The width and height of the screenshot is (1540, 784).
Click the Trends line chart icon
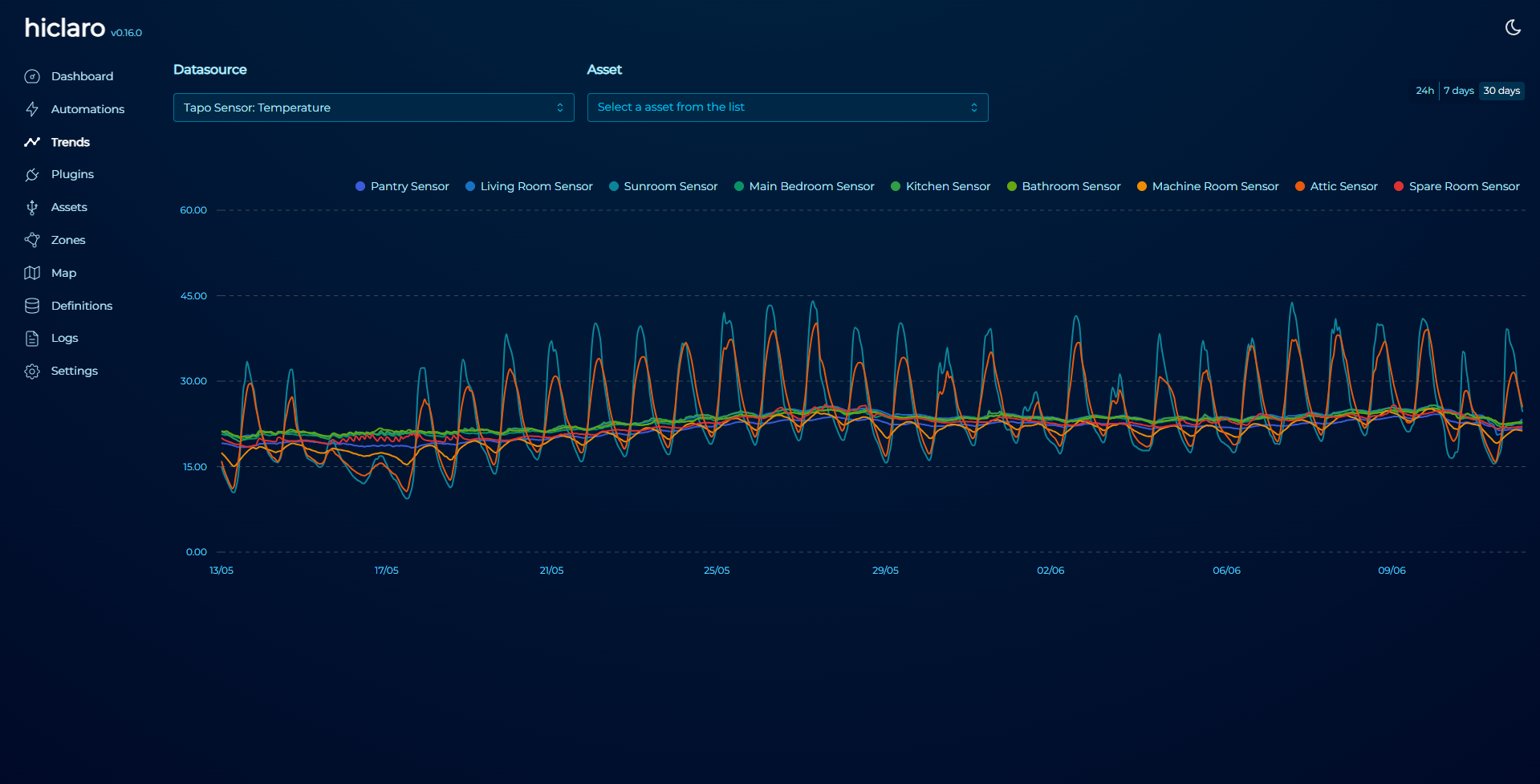[x=32, y=142]
